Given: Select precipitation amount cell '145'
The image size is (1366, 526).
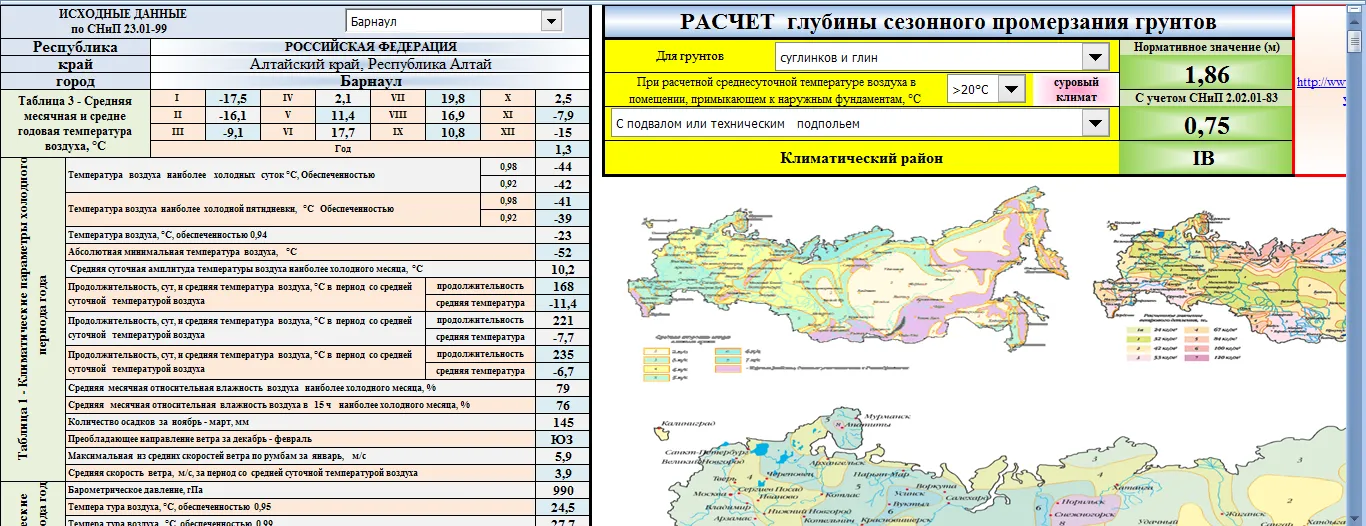Looking at the screenshot, I should 563,422.
